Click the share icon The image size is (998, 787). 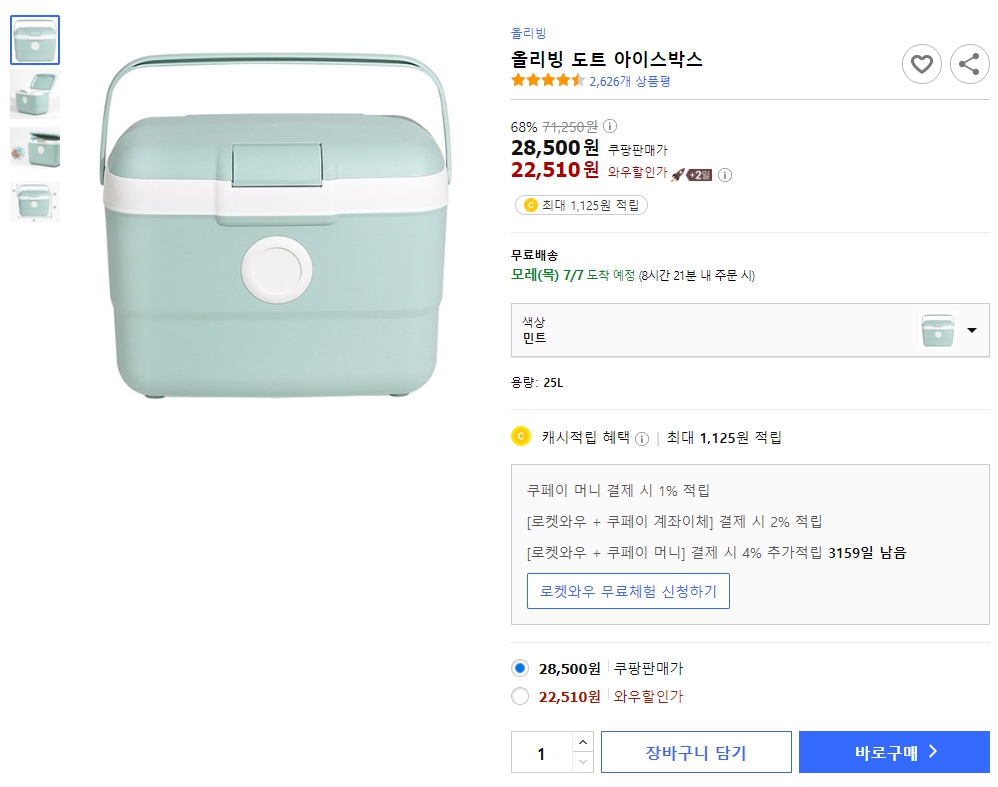pyautogui.click(x=969, y=64)
